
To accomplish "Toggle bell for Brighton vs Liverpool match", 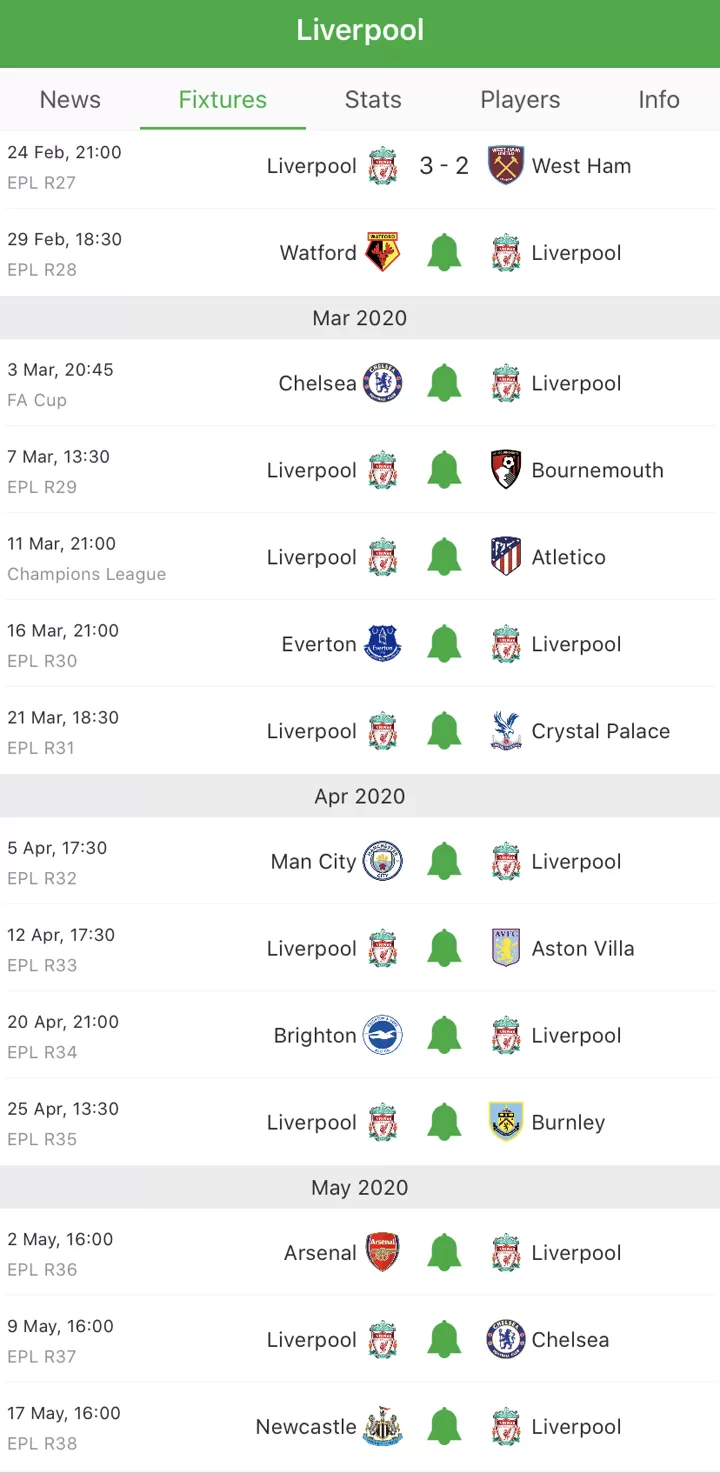I will click(x=444, y=1035).
